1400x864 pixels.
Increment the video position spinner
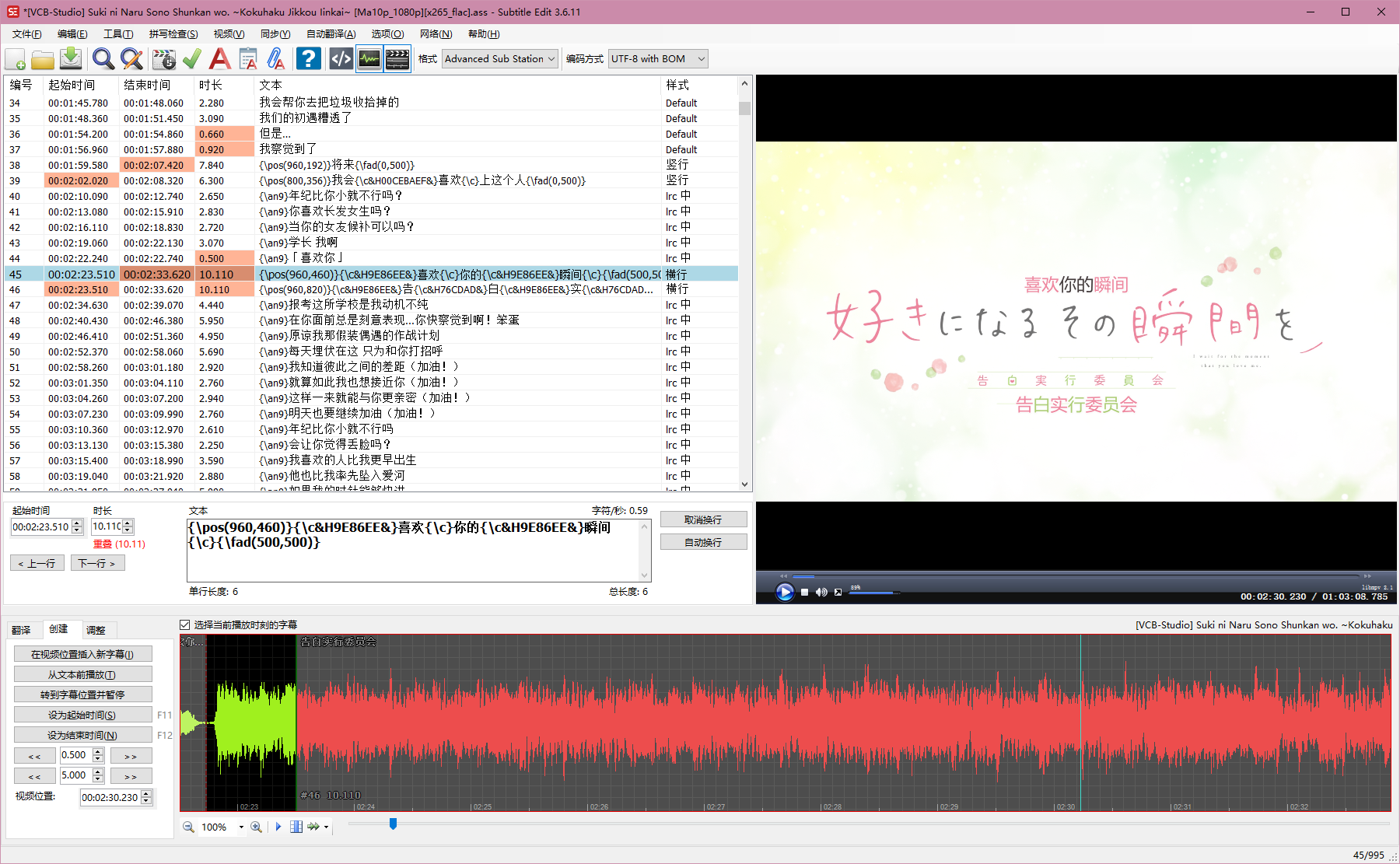(x=146, y=794)
